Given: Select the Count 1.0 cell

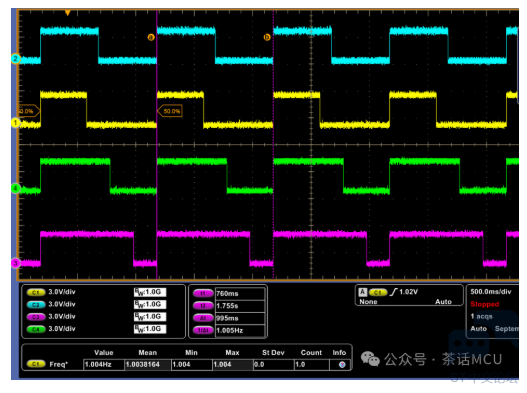Looking at the screenshot, I should (312, 364).
